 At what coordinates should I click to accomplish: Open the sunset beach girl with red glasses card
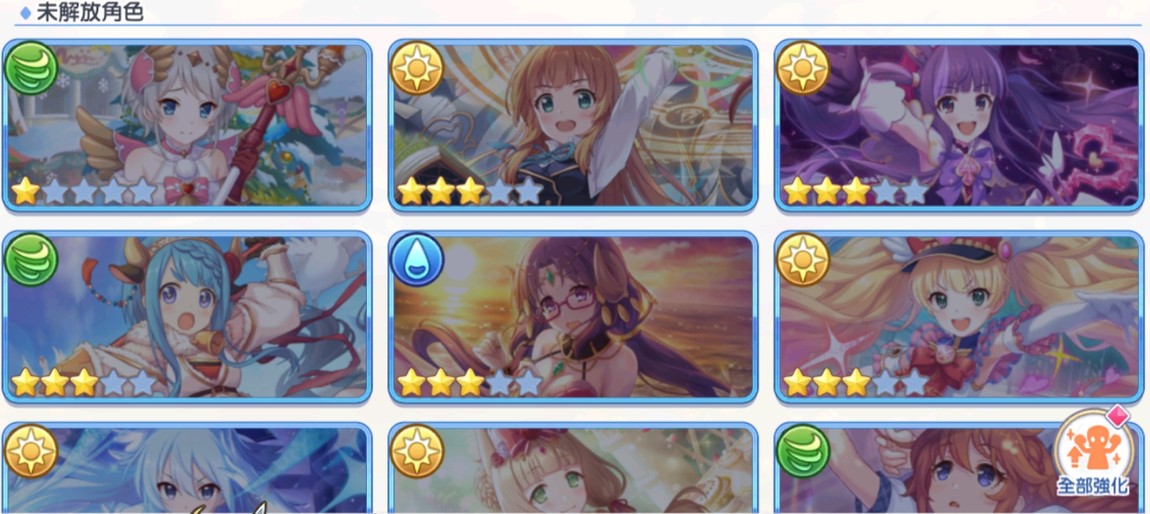coord(573,317)
